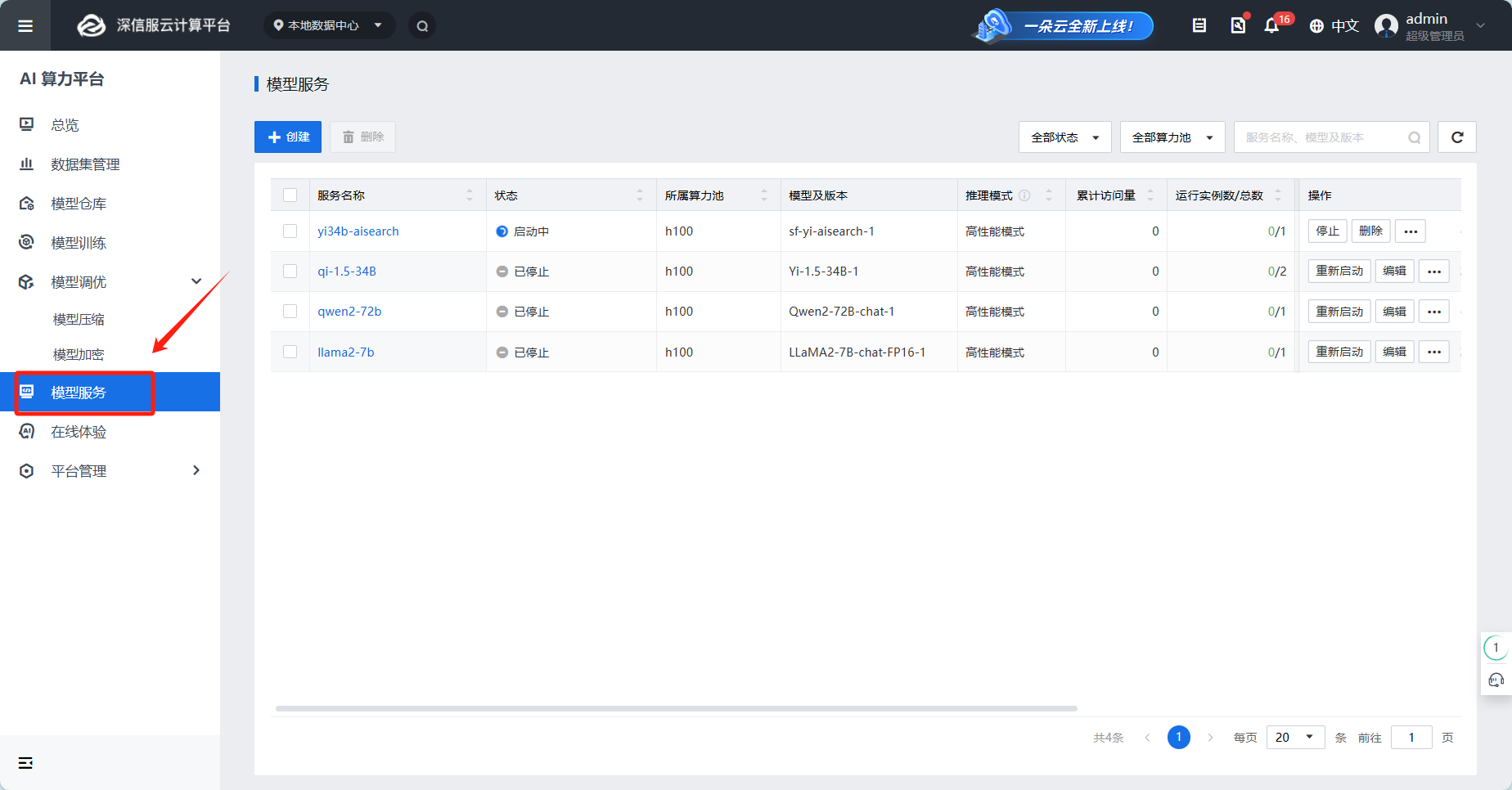
Task: Check the yi34b-aisearch row checkbox
Action: point(290,231)
